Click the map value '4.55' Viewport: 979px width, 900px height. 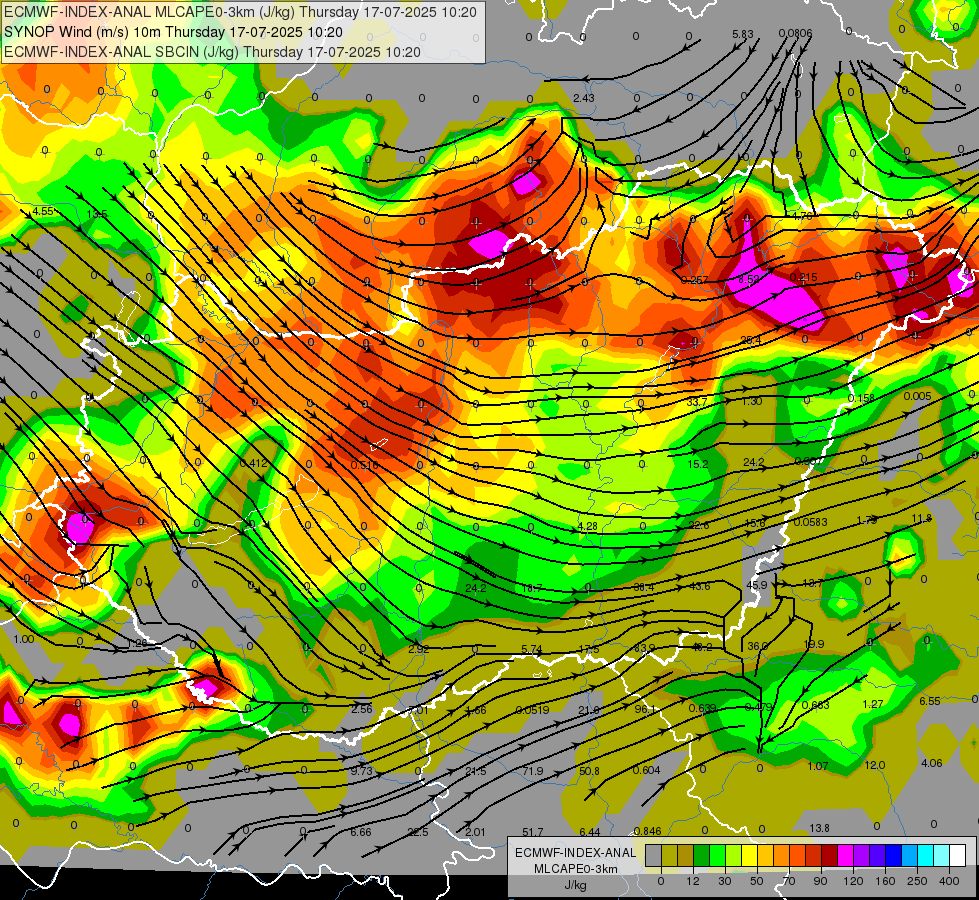[x=43, y=211]
